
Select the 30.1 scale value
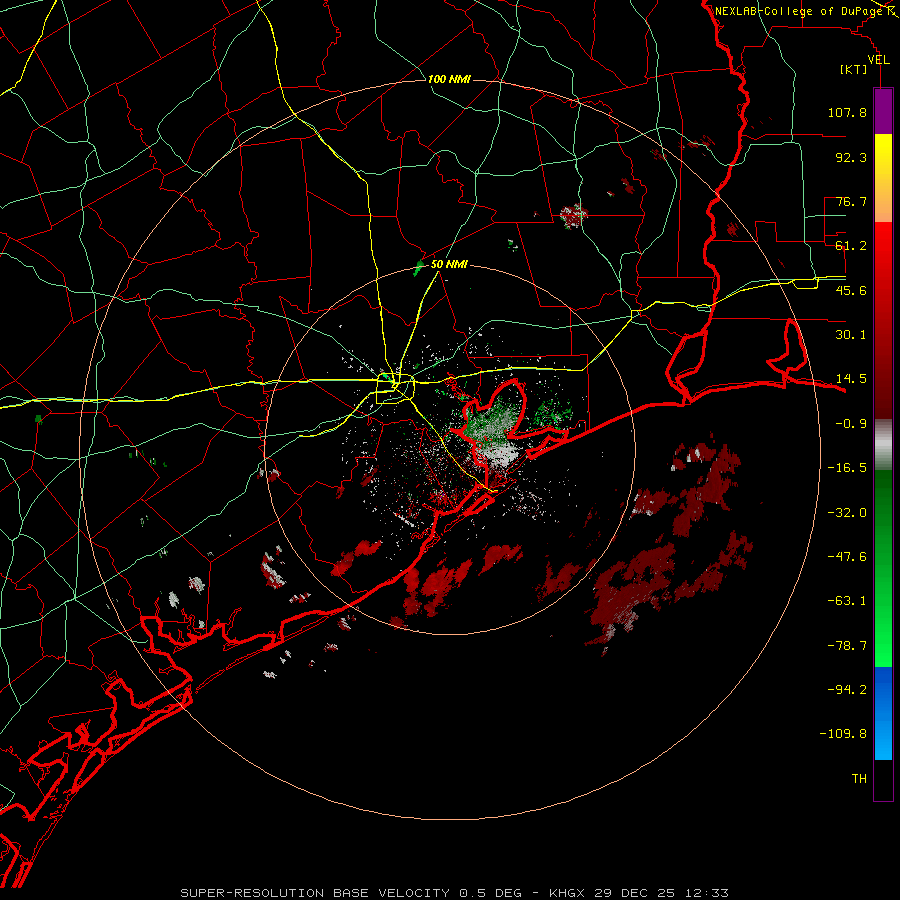point(851,335)
